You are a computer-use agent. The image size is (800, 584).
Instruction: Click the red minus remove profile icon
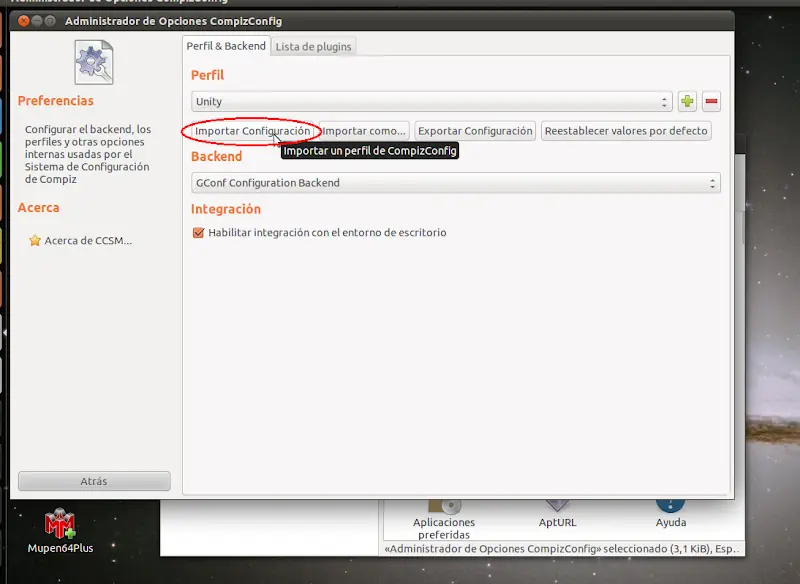tap(711, 101)
